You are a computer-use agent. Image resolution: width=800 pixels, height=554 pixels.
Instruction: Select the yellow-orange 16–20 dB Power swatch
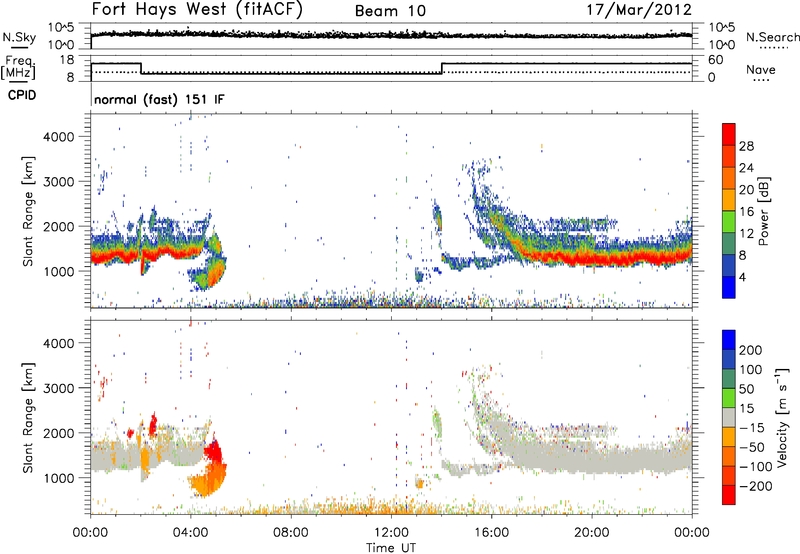729,199
